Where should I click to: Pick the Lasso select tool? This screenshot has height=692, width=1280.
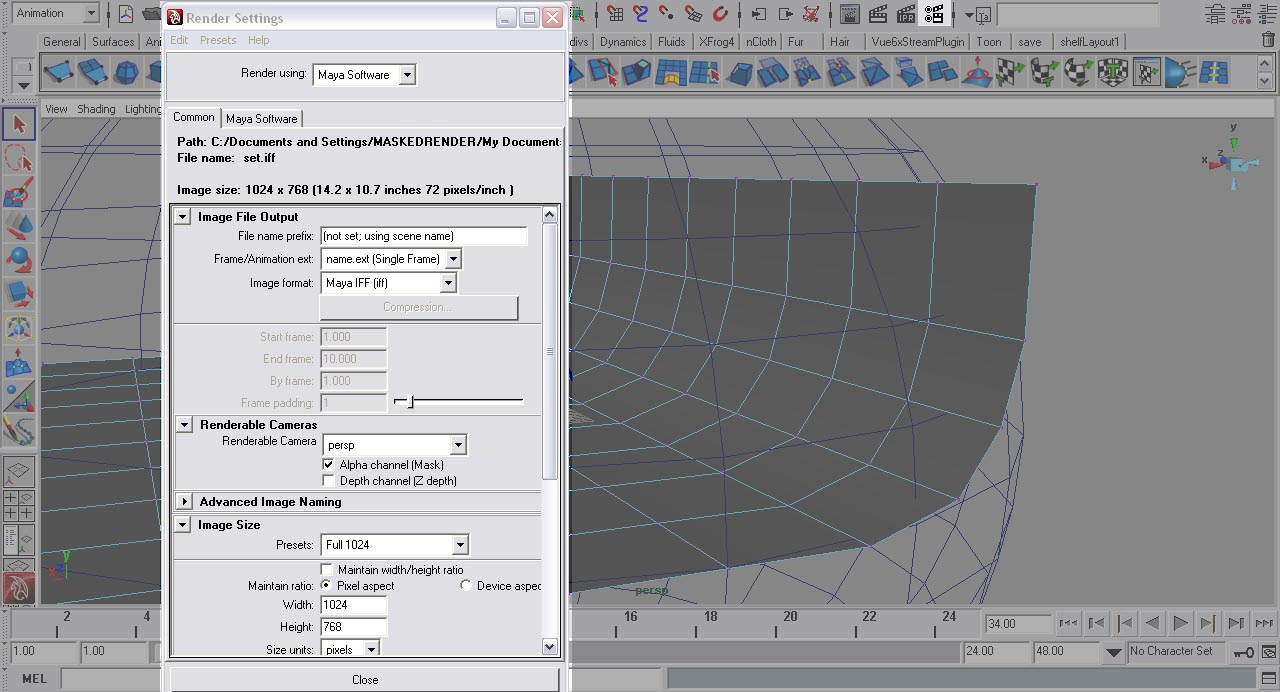point(19,158)
